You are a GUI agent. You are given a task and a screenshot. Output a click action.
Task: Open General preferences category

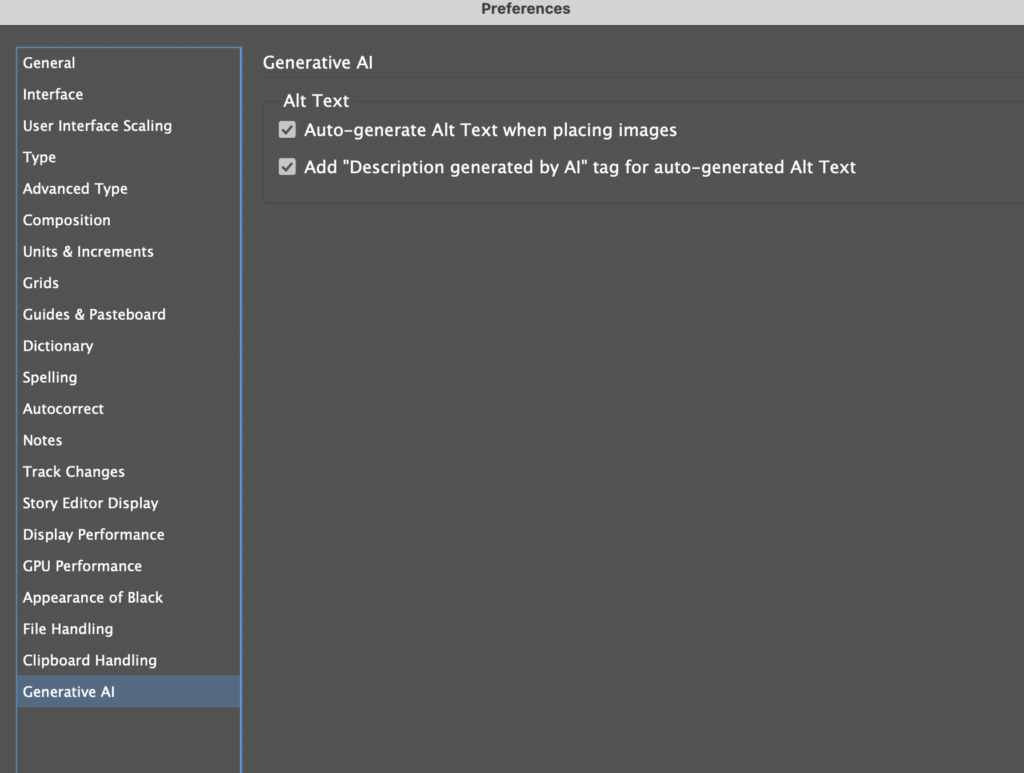[x=49, y=63]
